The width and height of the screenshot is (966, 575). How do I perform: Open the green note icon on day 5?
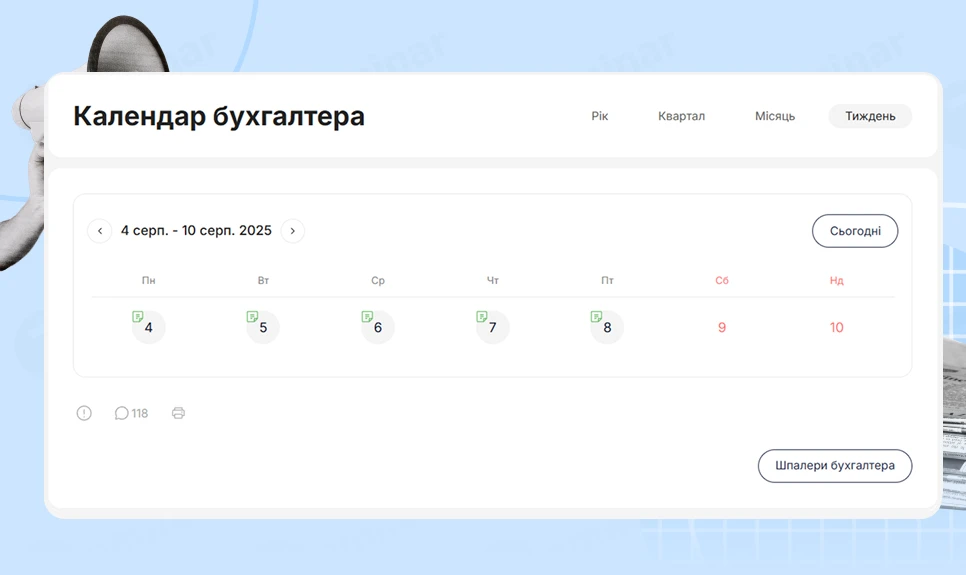252,317
